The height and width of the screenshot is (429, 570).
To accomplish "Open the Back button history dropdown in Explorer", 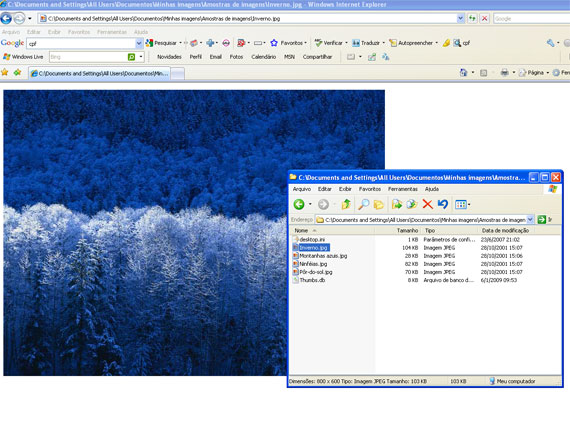I will click(x=310, y=204).
